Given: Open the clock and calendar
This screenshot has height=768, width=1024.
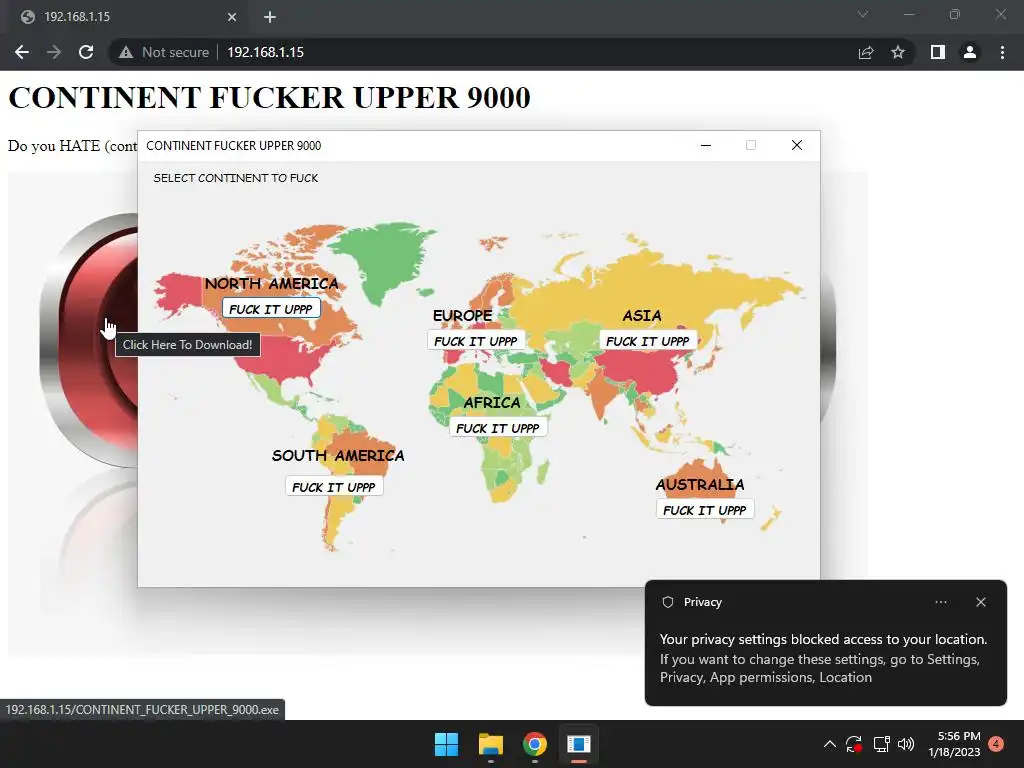Looking at the screenshot, I should pos(954,744).
